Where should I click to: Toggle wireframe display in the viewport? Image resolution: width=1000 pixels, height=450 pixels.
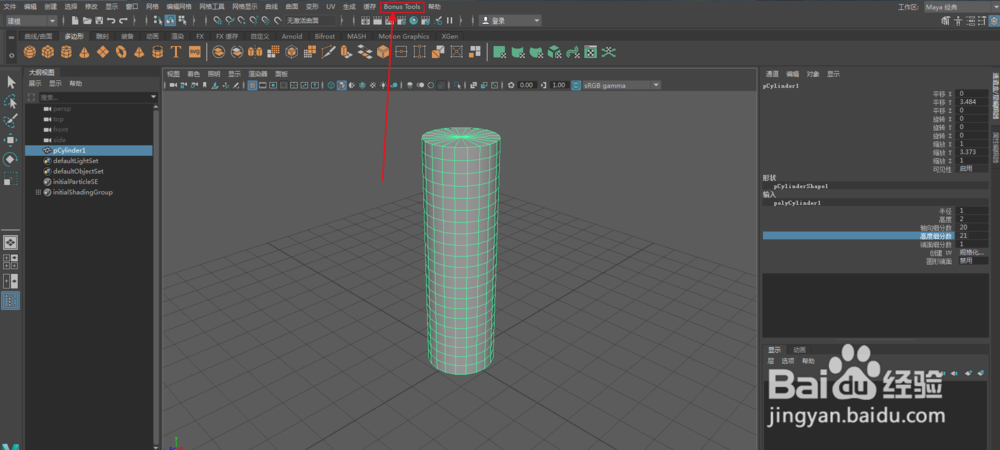pos(331,85)
